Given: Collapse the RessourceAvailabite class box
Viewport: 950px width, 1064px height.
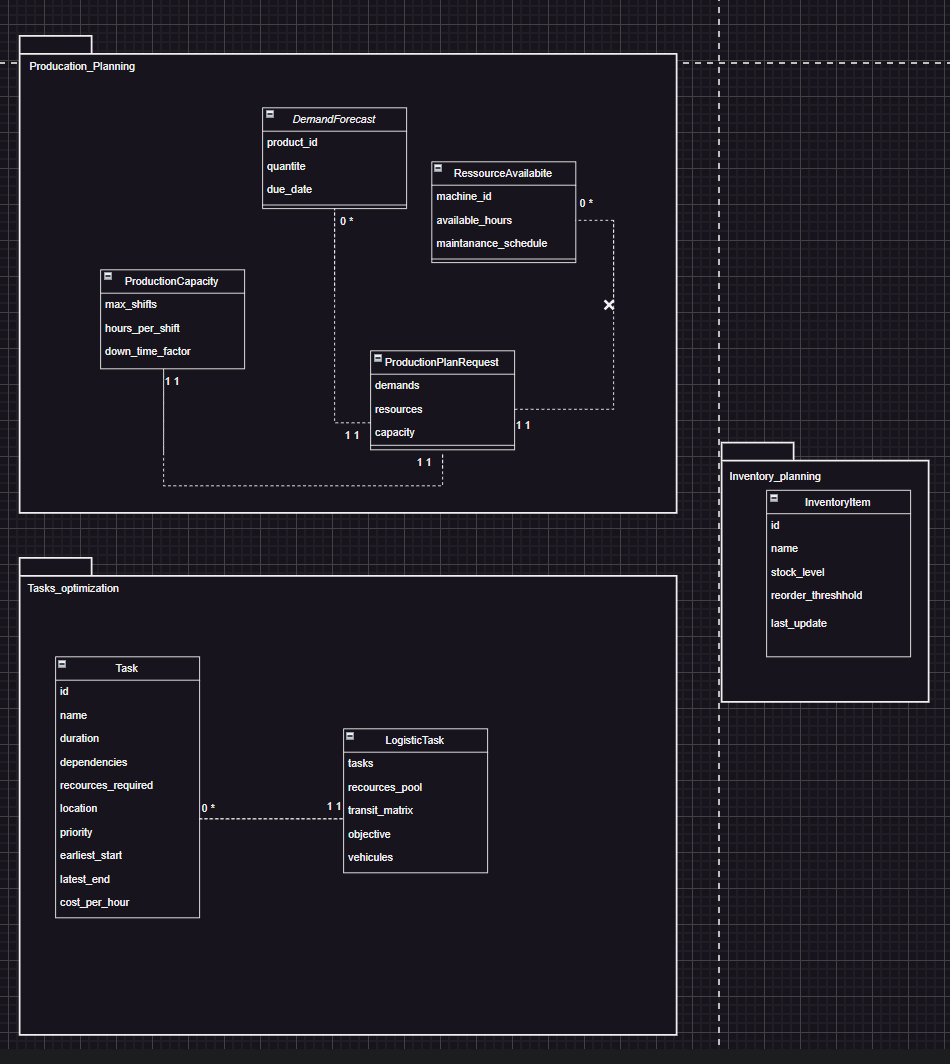Looking at the screenshot, I should (x=438, y=168).
